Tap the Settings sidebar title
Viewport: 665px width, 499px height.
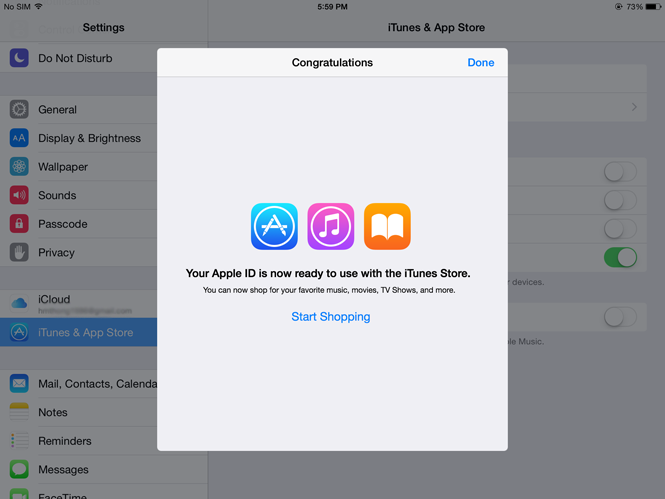pos(103,28)
